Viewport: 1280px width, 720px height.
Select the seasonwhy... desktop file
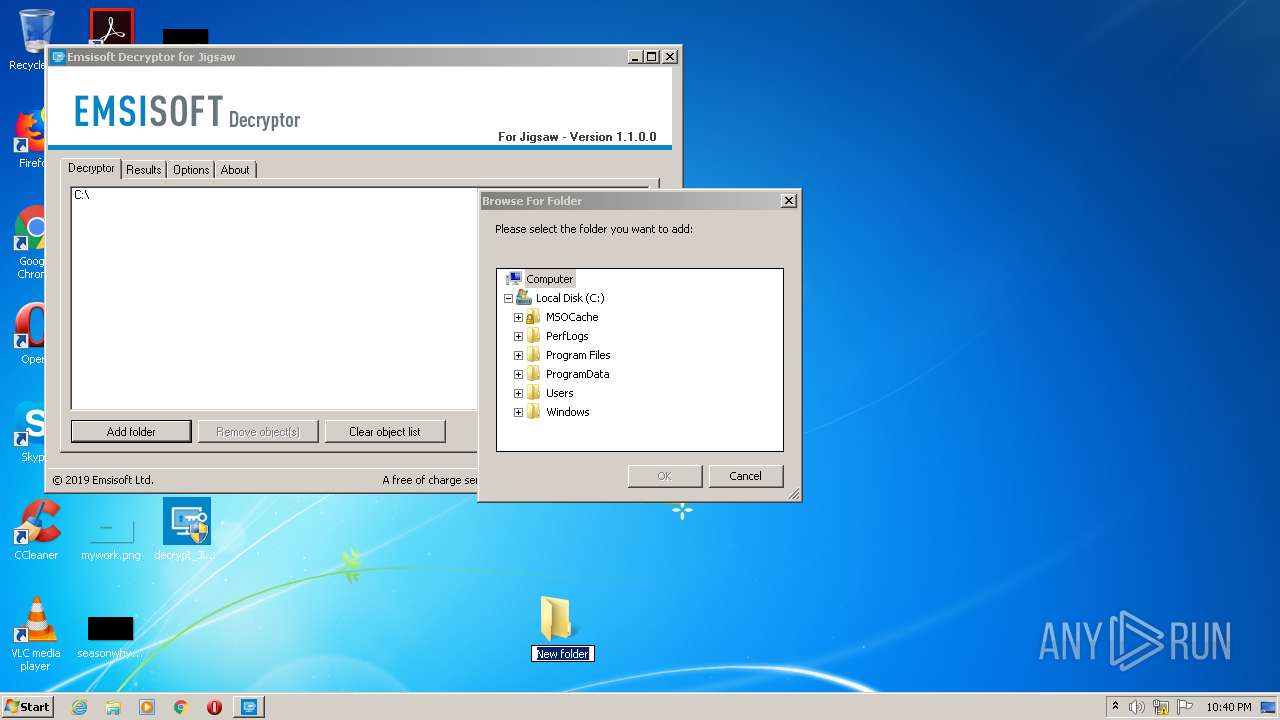pyautogui.click(x=110, y=638)
